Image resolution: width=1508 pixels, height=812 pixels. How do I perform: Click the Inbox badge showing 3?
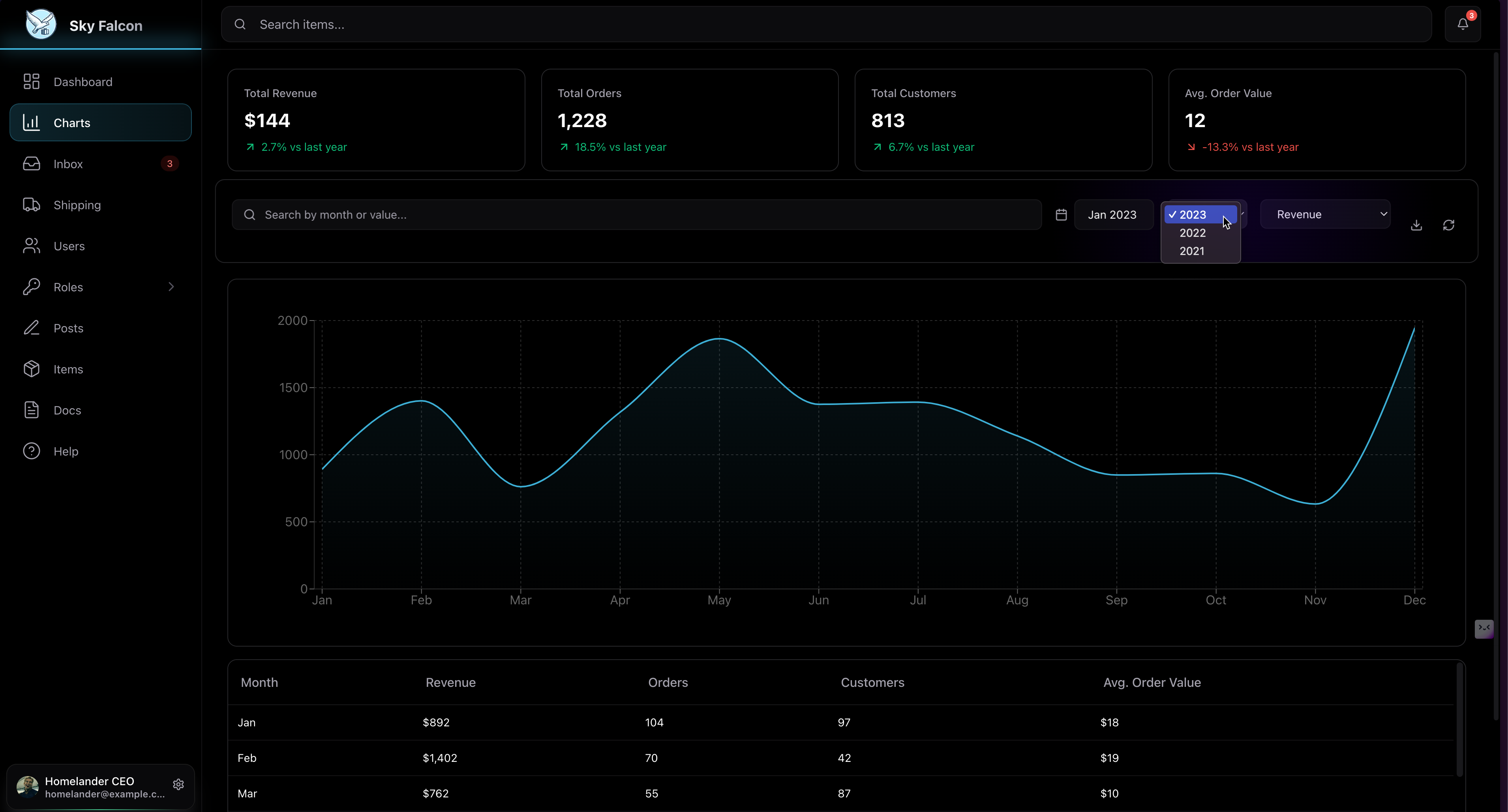click(170, 164)
